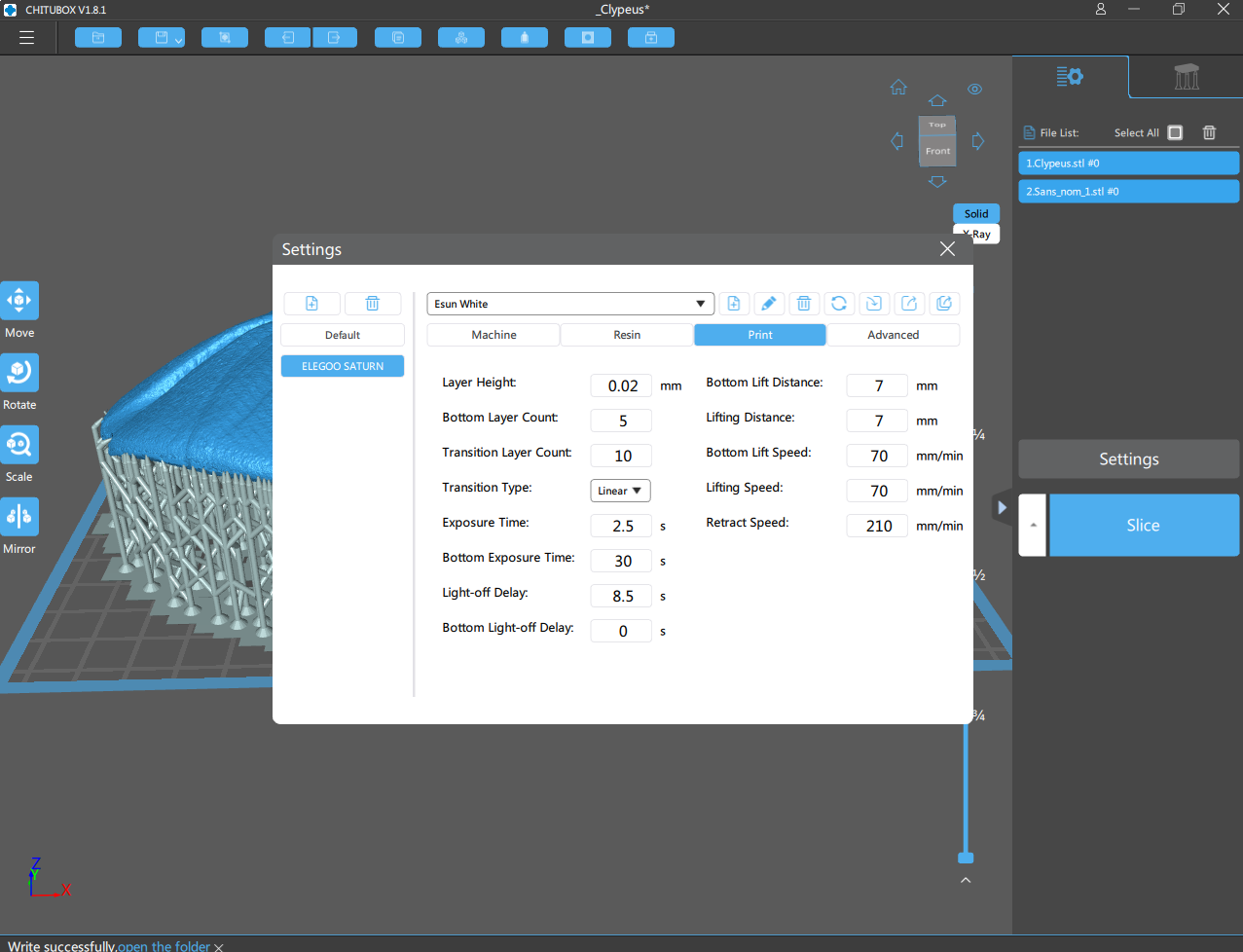Open the Advanced settings tab
1243x952 pixels.
coord(893,335)
